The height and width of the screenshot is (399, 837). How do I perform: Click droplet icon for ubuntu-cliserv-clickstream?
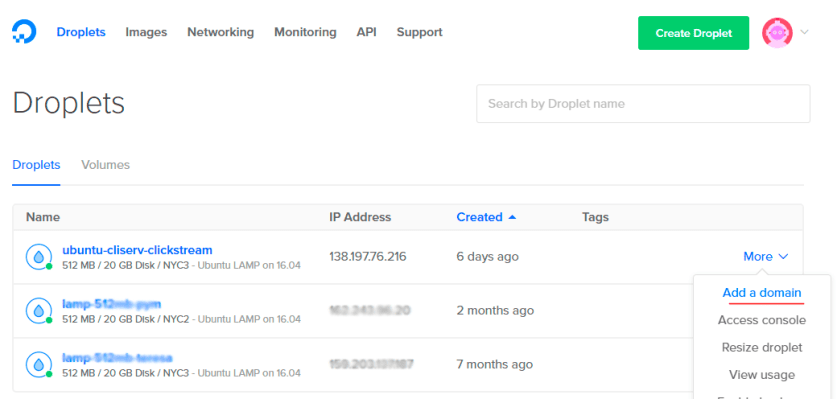click(x=39, y=257)
